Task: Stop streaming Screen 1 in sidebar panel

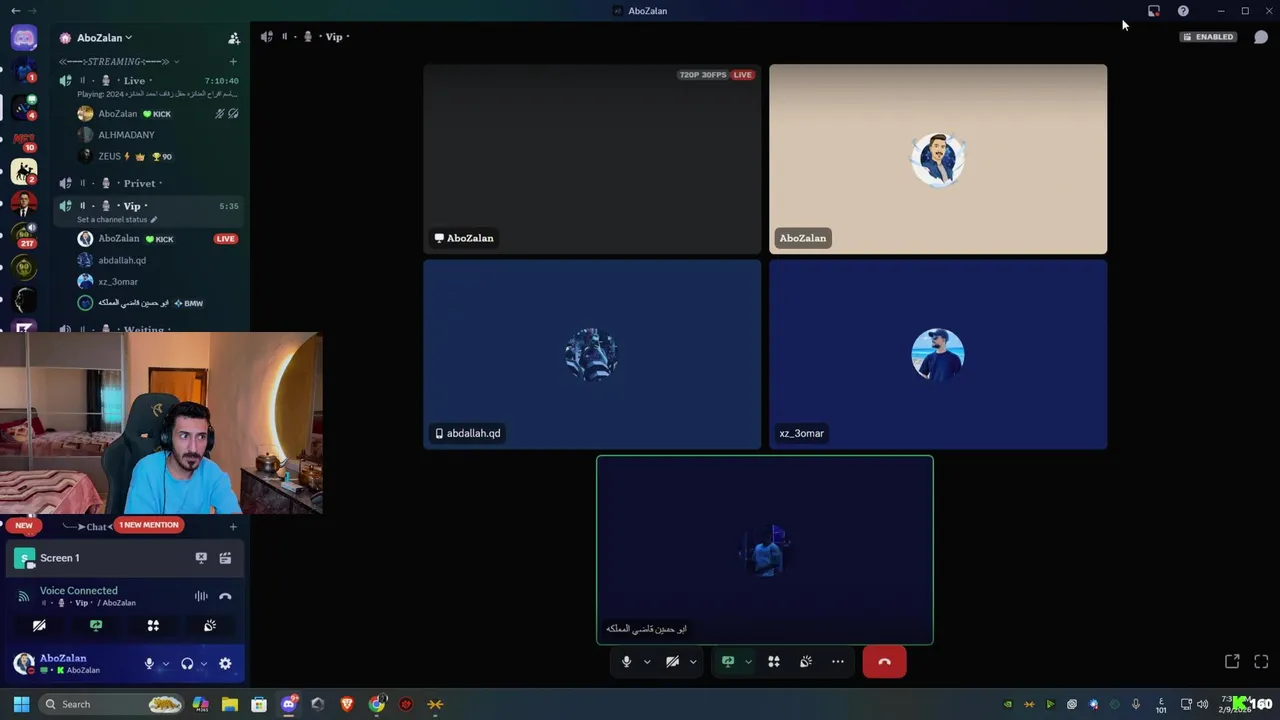Action: [201, 558]
